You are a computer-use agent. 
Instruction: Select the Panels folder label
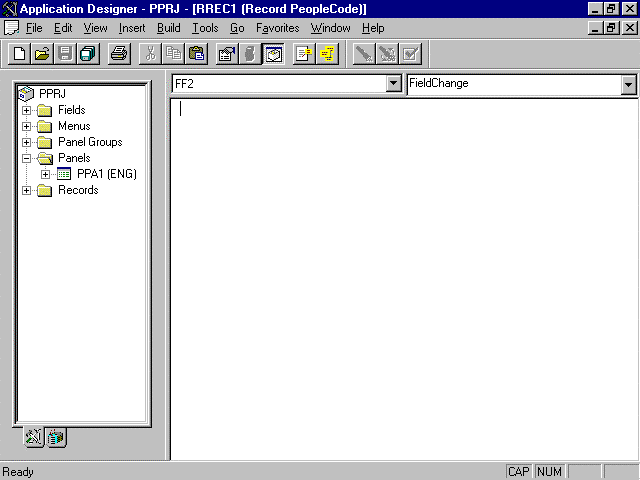coord(74,158)
